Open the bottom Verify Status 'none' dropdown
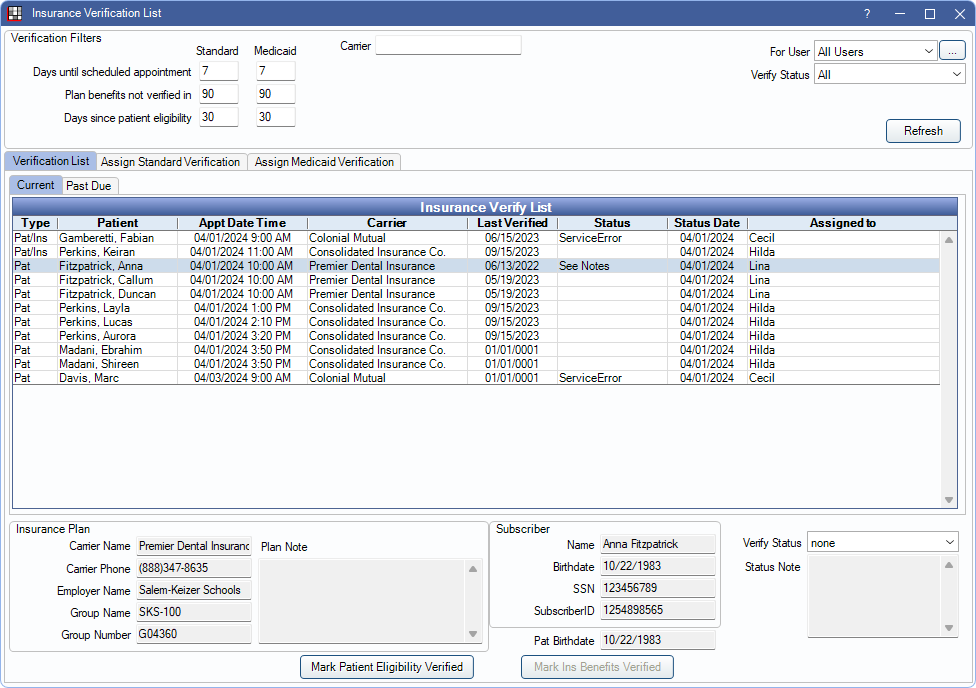The width and height of the screenshot is (976, 688). click(x=882, y=543)
